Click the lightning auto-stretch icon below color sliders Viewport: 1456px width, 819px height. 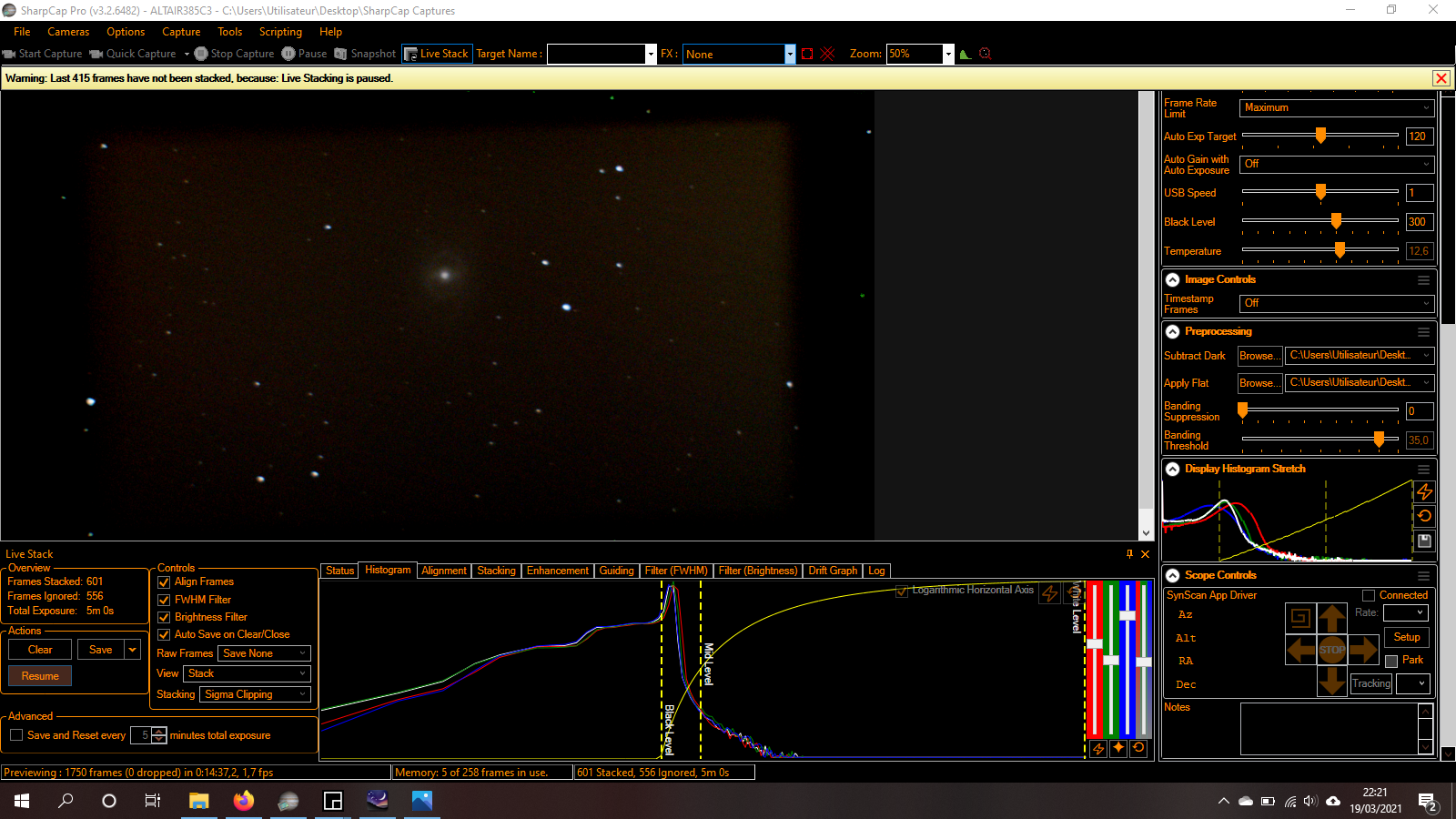tap(1098, 748)
